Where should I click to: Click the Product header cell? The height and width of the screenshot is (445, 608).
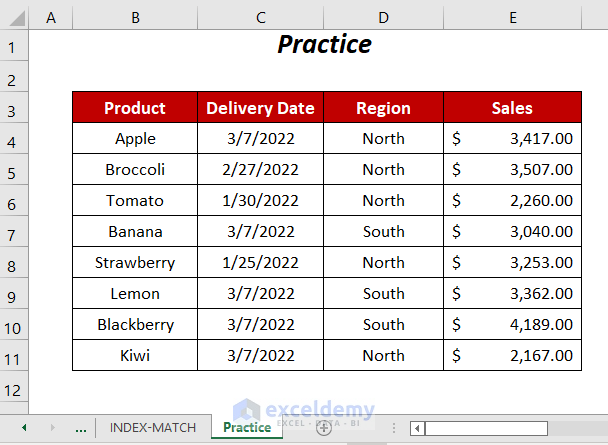[x=135, y=108]
